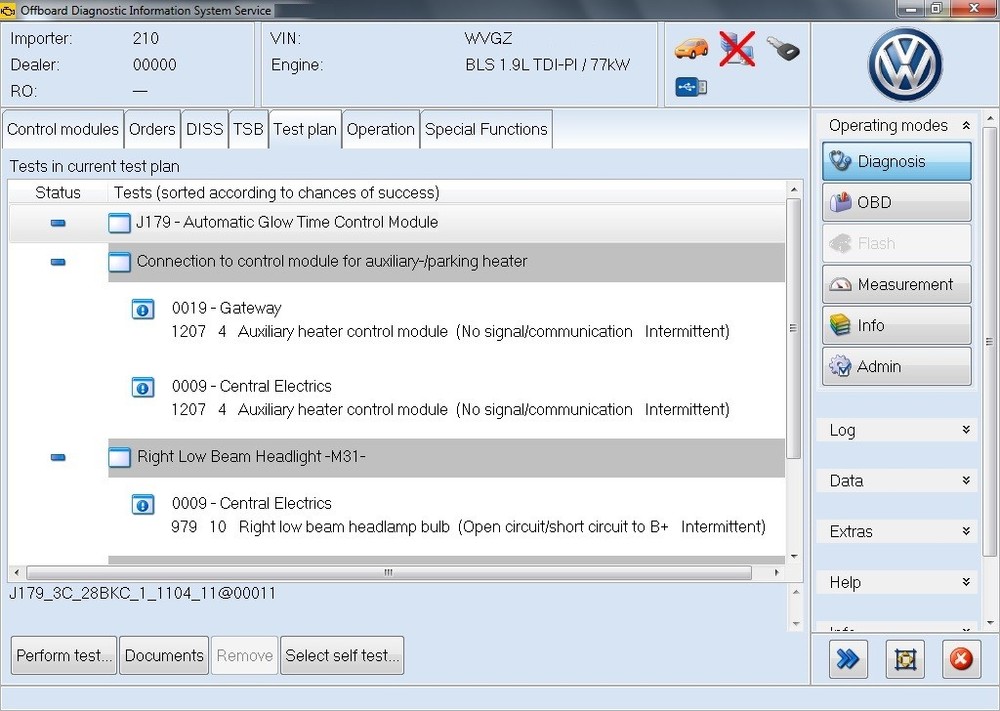
Task: Click the orange car vehicle icon
Action: click(691, 49)
